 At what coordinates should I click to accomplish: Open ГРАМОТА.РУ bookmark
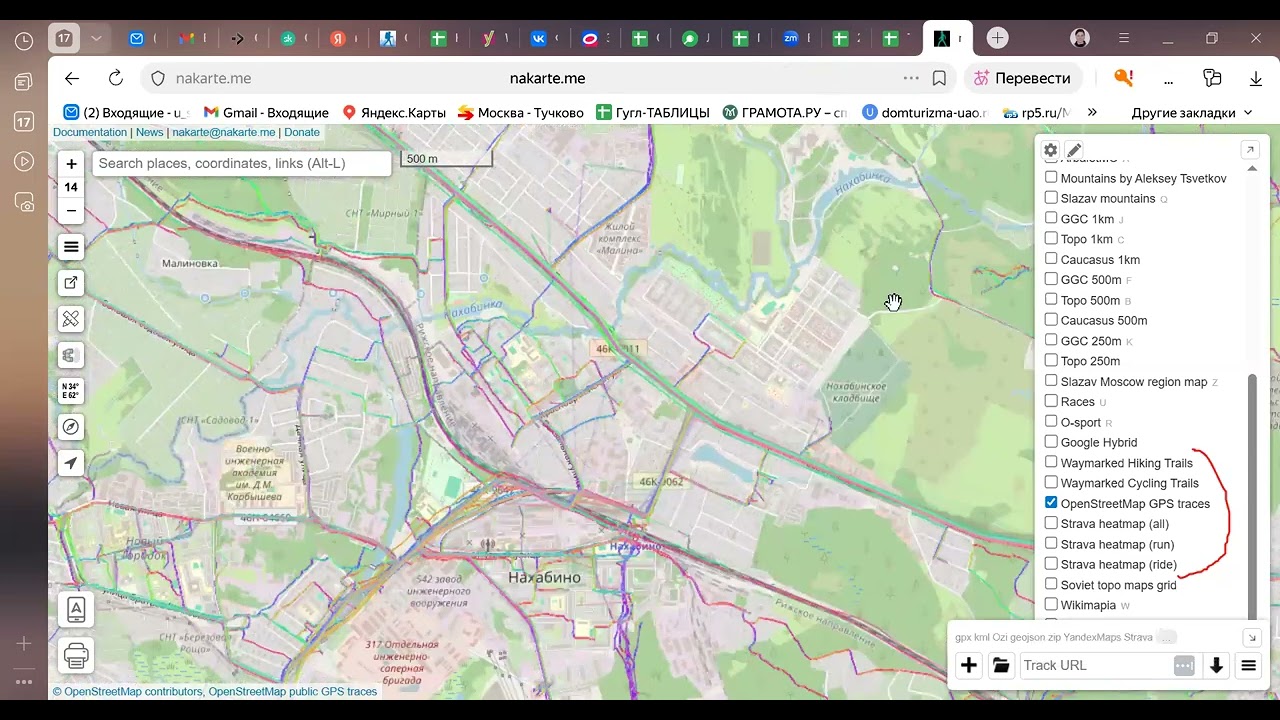tap(785, 113)
